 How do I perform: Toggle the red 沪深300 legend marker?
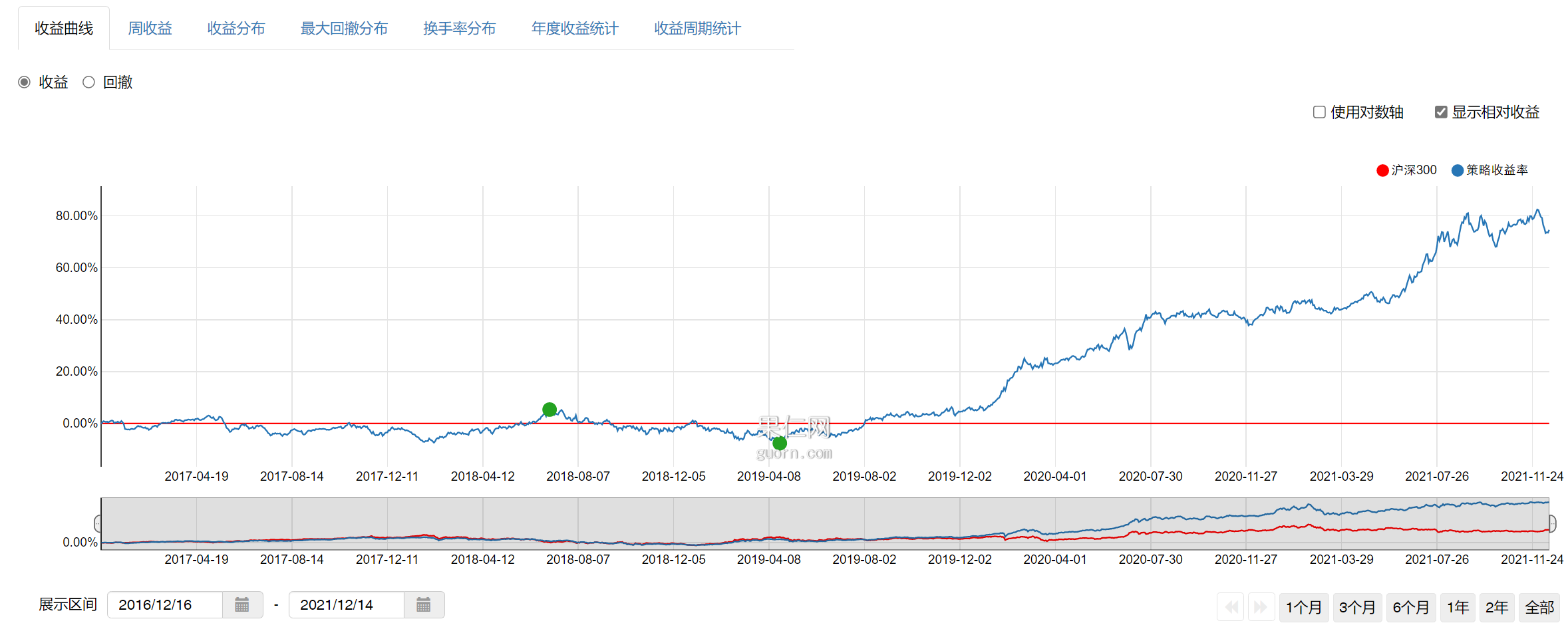(1382, 170)
